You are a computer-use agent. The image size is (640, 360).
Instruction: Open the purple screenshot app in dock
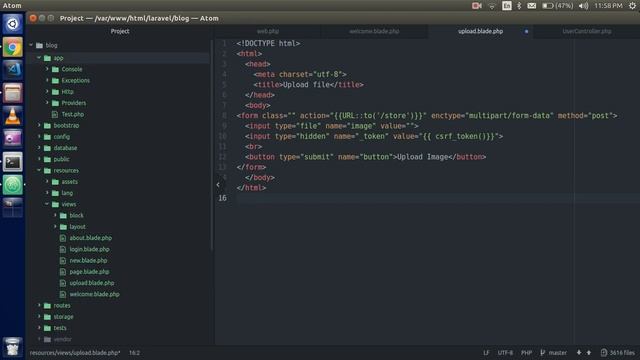click(13, 139)
